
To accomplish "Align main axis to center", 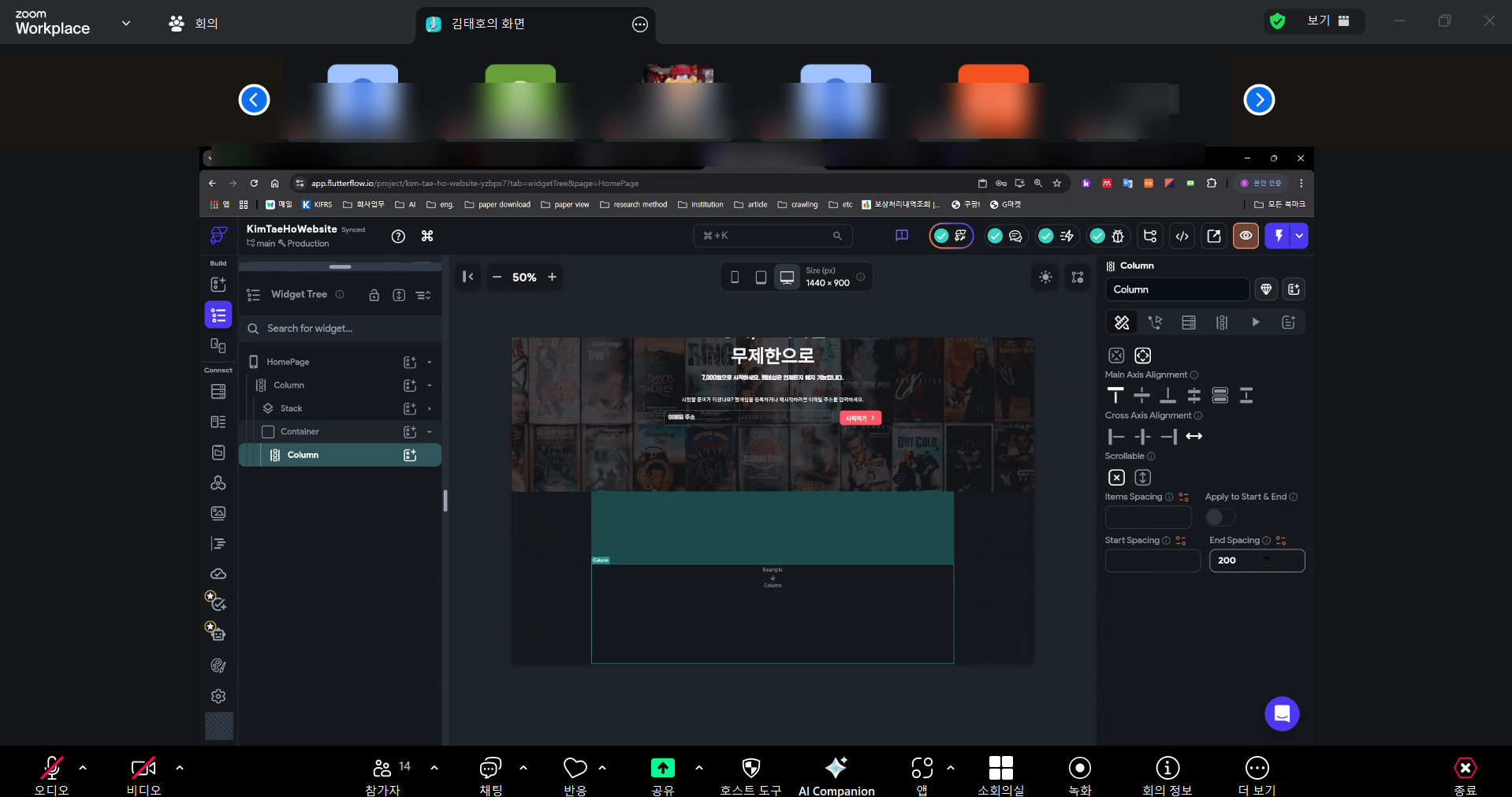I will pyautogui.click(x=1141, y=395).
